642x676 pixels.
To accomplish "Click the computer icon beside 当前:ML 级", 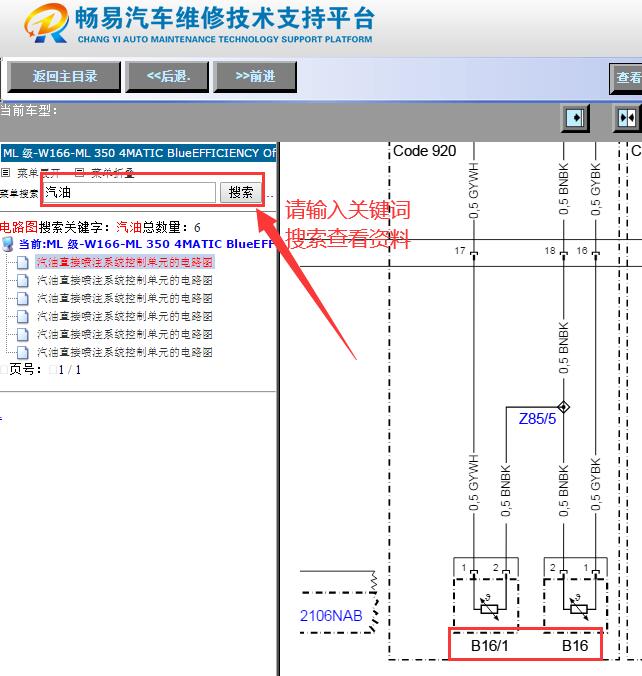I will (x=8, y=244).
